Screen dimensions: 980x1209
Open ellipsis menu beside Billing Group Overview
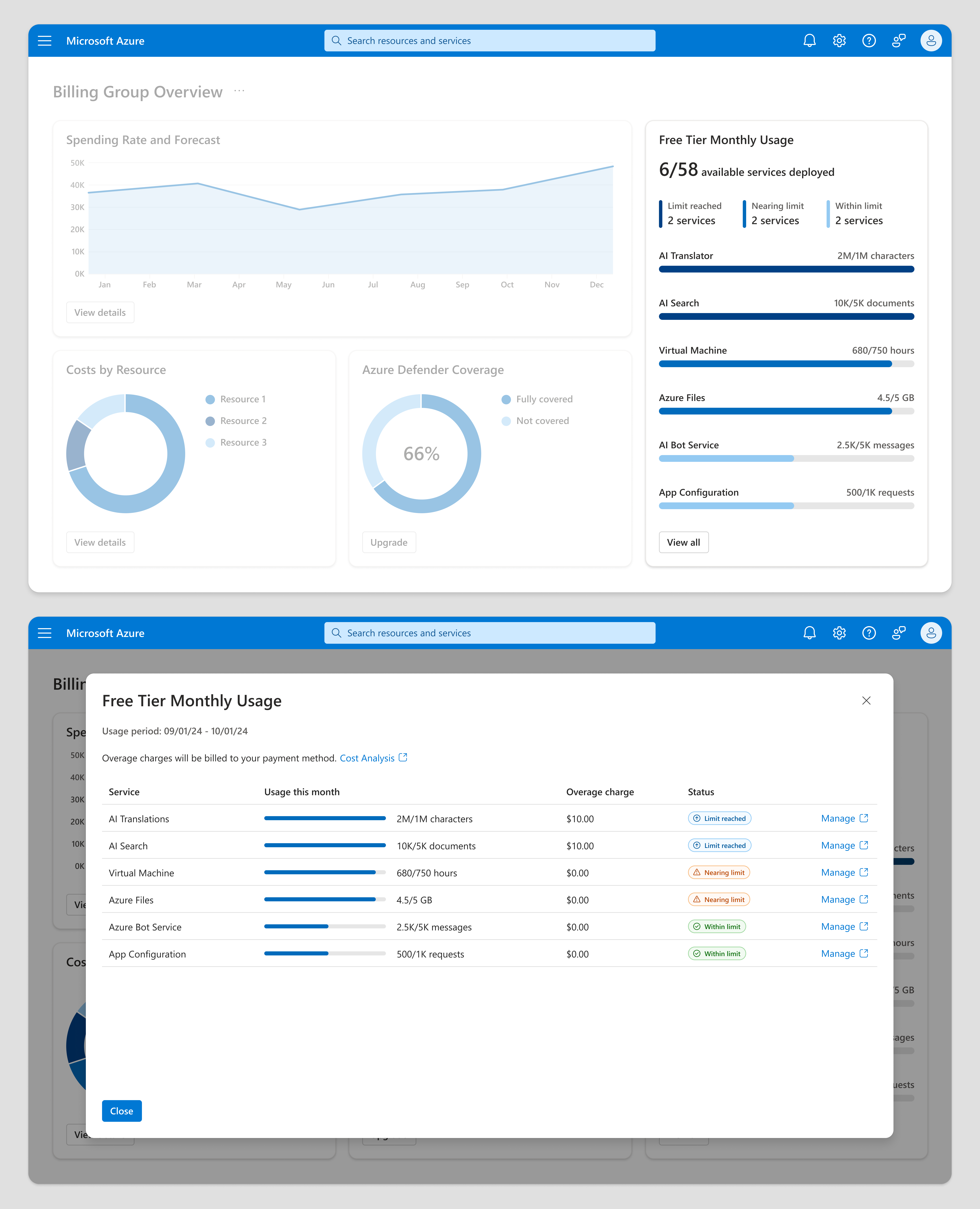coord(239,91)
